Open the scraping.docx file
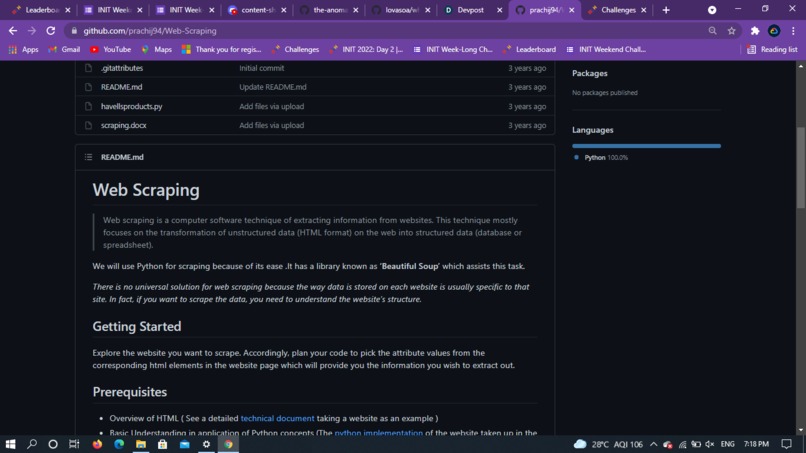The width and height of the screenshot is (806, 453). pos(123,125)
